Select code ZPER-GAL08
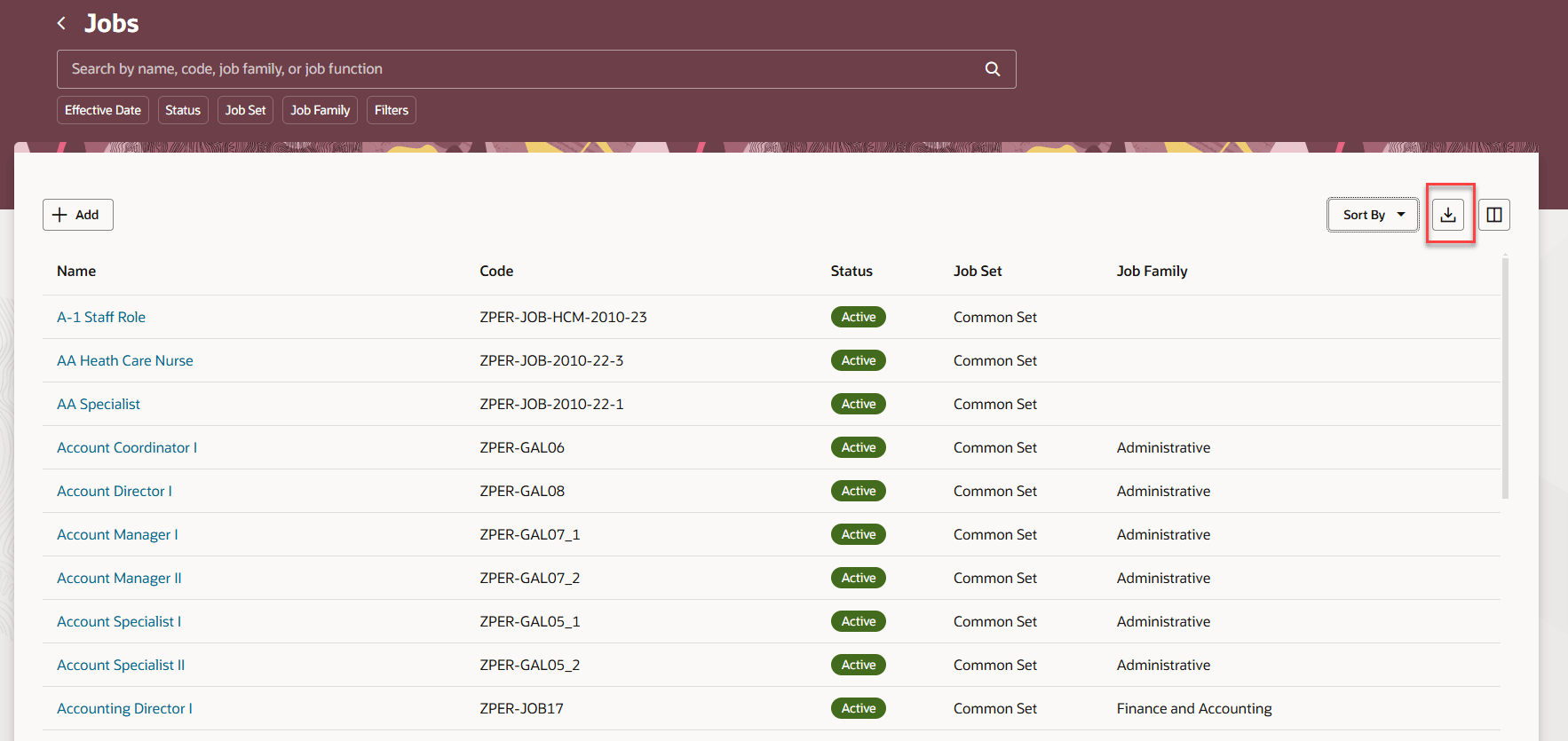The image size is (1568, 741). (522, 491)
